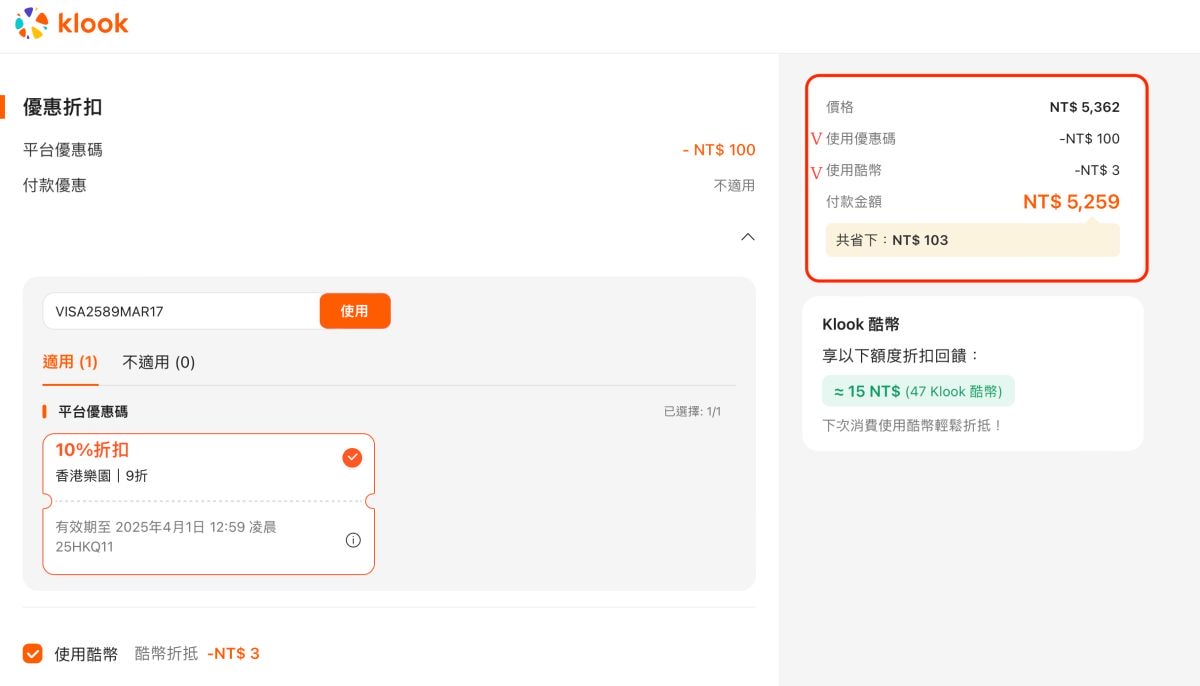Open coupon info icon for 25HKQ11

[x=353, y=540]
